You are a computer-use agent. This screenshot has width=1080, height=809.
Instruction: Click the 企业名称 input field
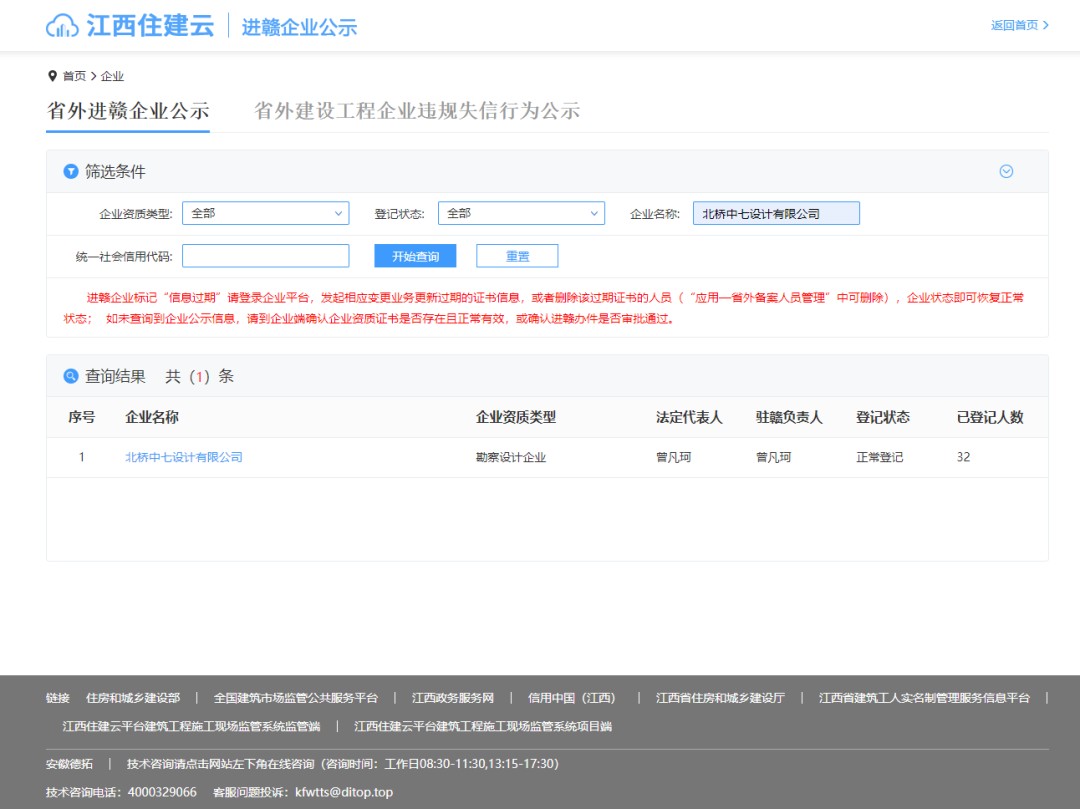776,213
